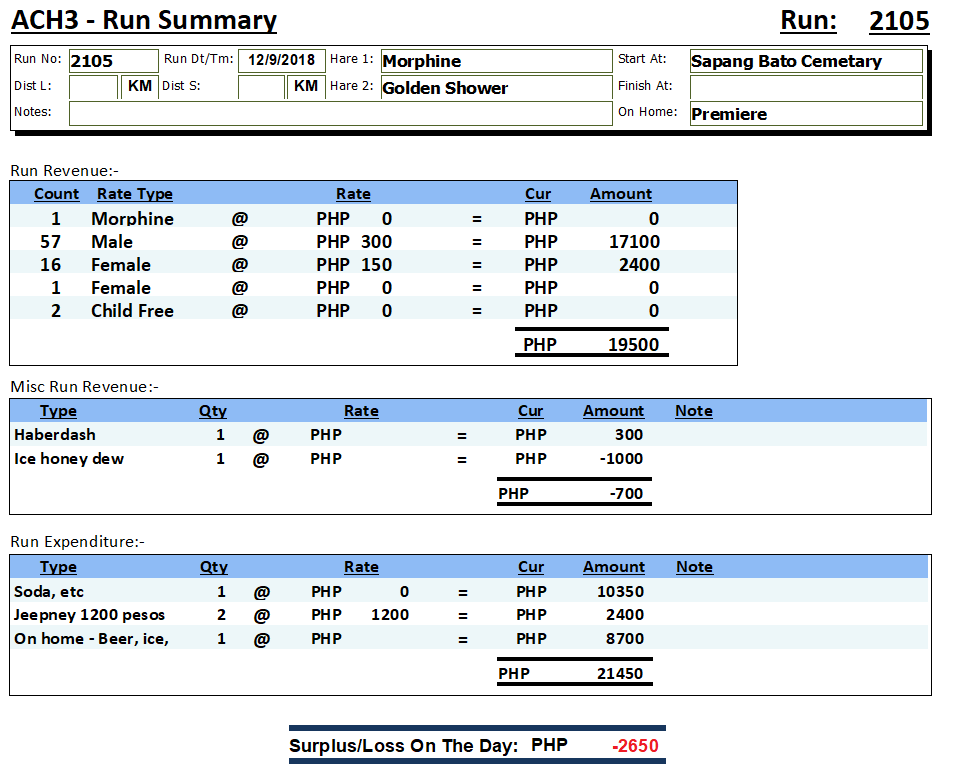Focus the empty Finish At field
This screenshot has height=776, width=977.
805,88
